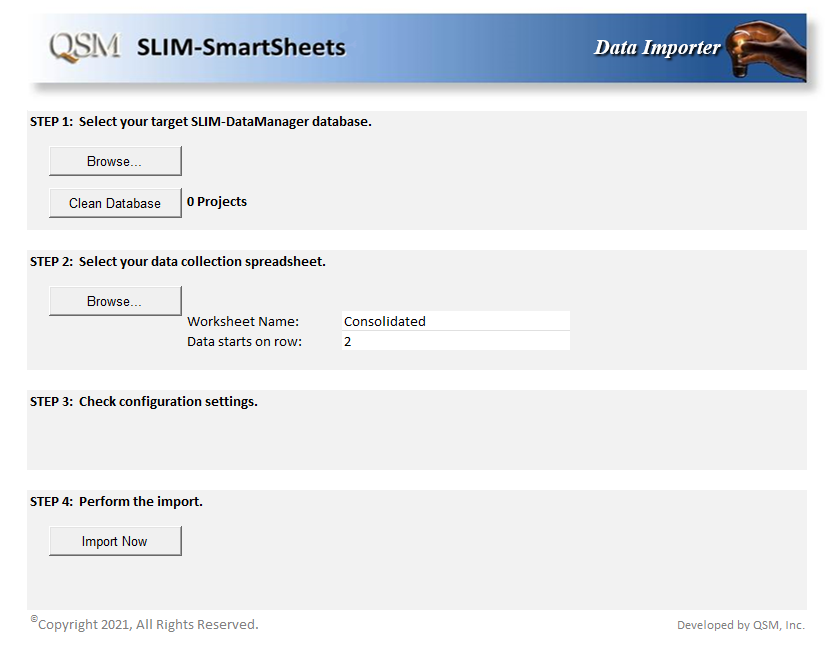Click the Data Importer banner text
This screenshot has width=829, height=648.
(x=657, y=48)
